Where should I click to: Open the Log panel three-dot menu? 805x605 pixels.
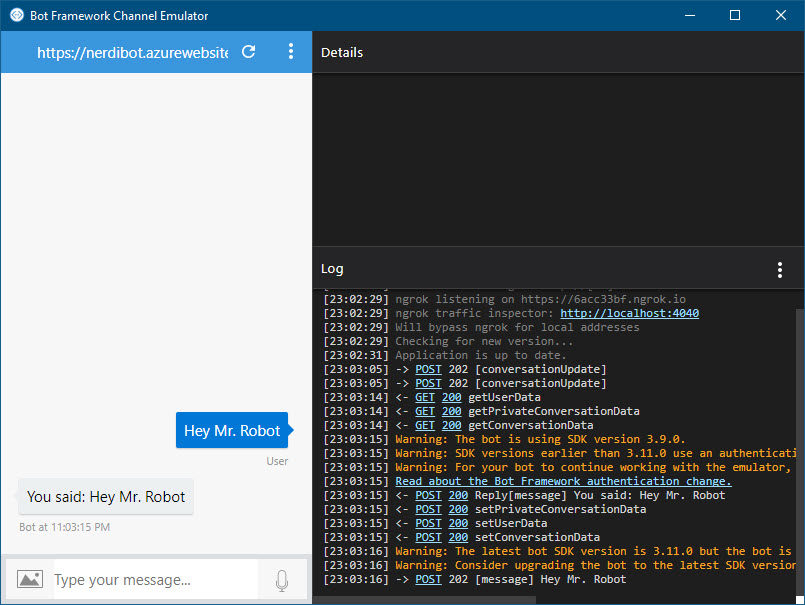(779, 270)
